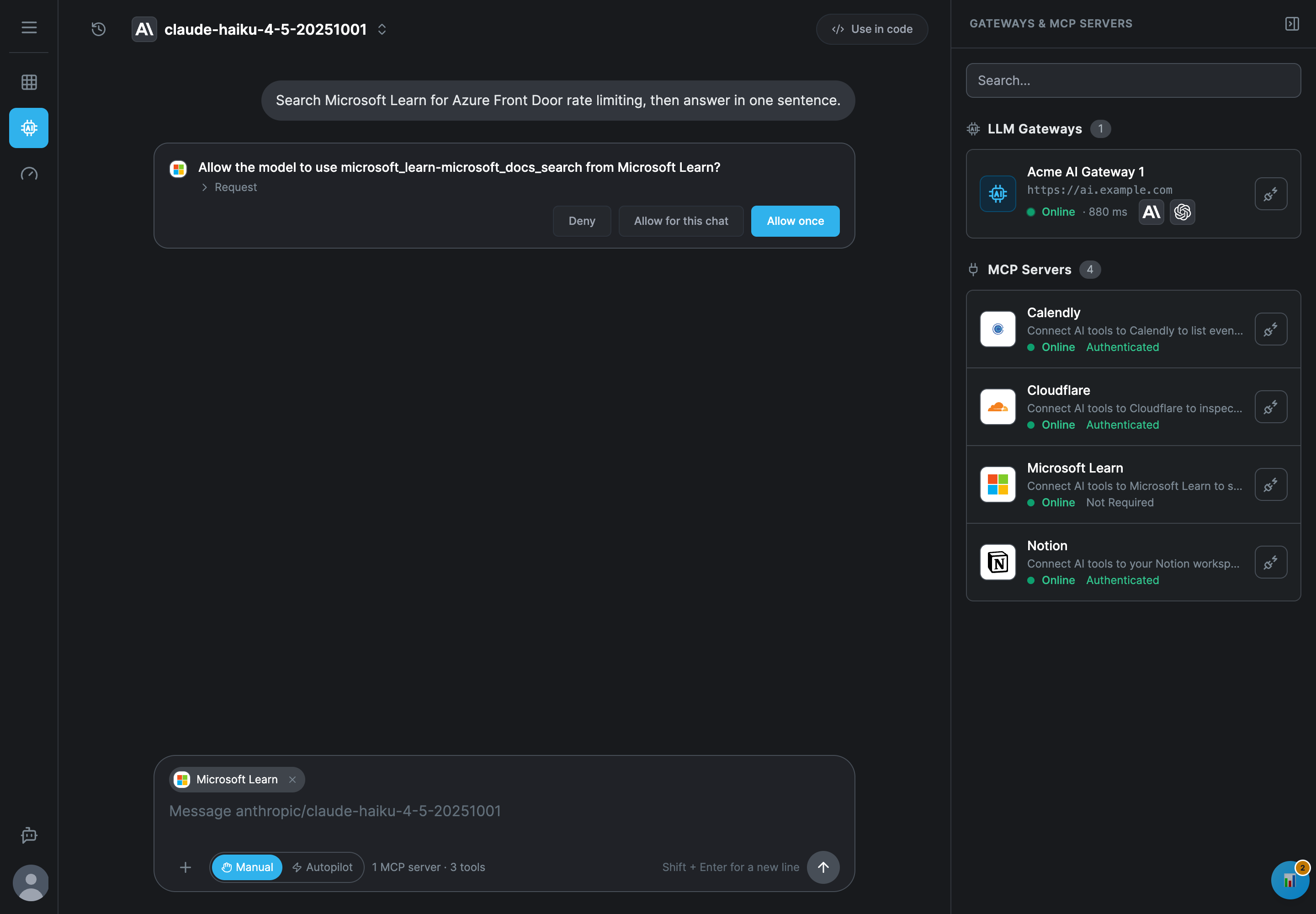Switch to Autopilot mode
The image size is (1316, 914).
coord(323,867)
